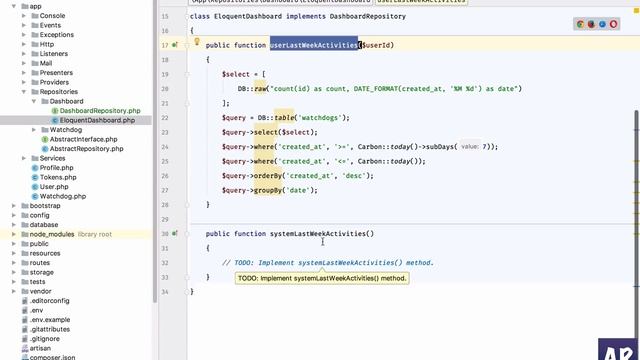Expand the Watchdog folder arrow
This screenshot has height=360, width=640.
coord(34,130)
